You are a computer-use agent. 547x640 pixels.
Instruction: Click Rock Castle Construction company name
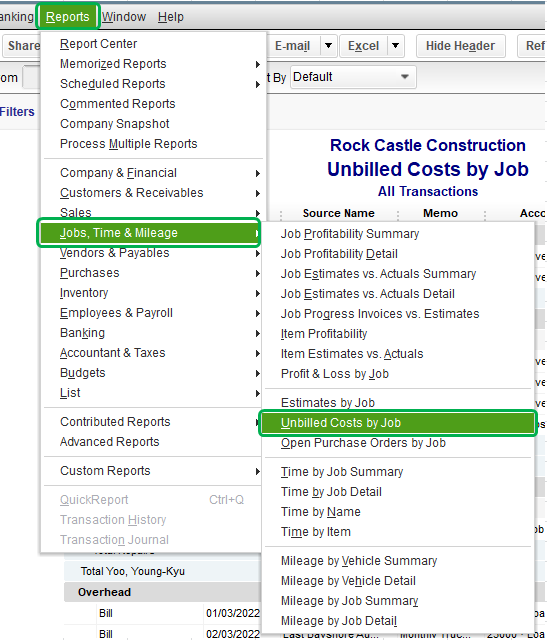(x=428, y=145)
